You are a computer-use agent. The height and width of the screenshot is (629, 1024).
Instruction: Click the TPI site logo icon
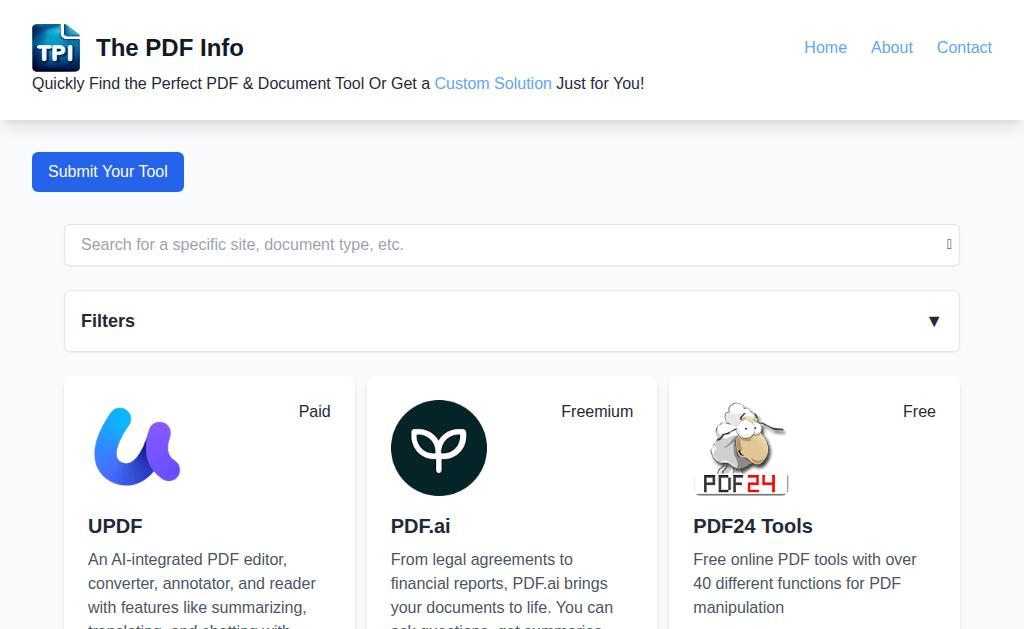56,48
